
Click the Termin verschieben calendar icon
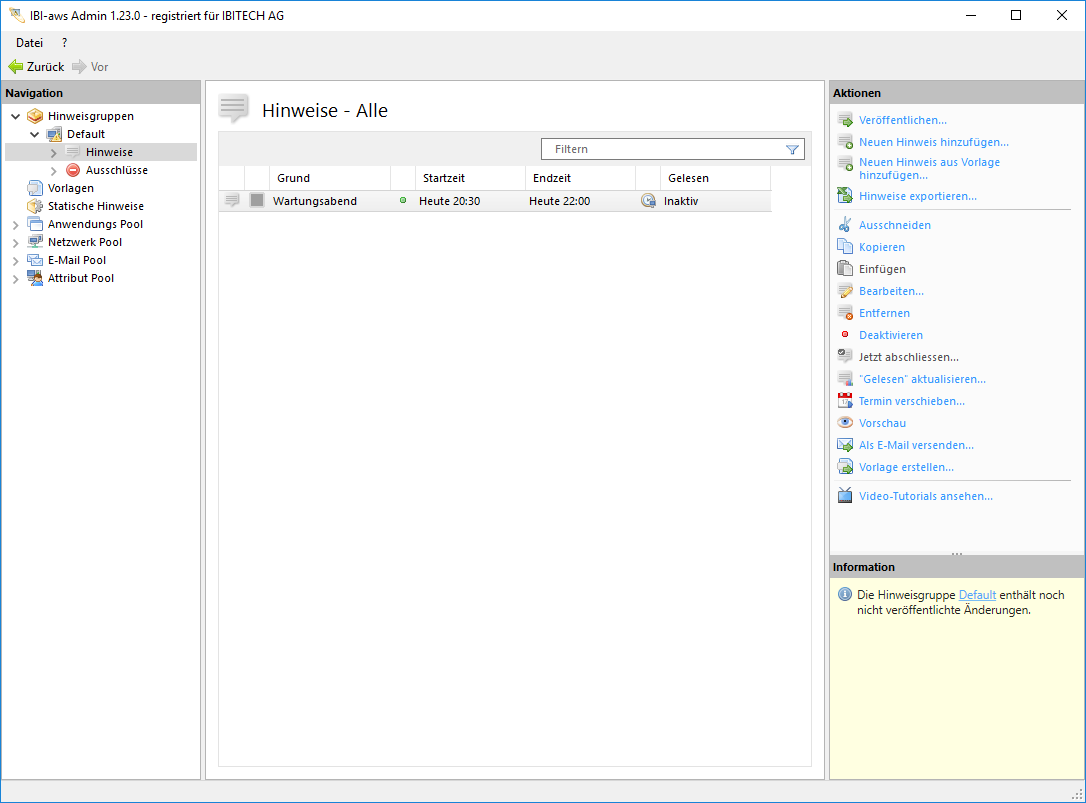pos(845,401)
